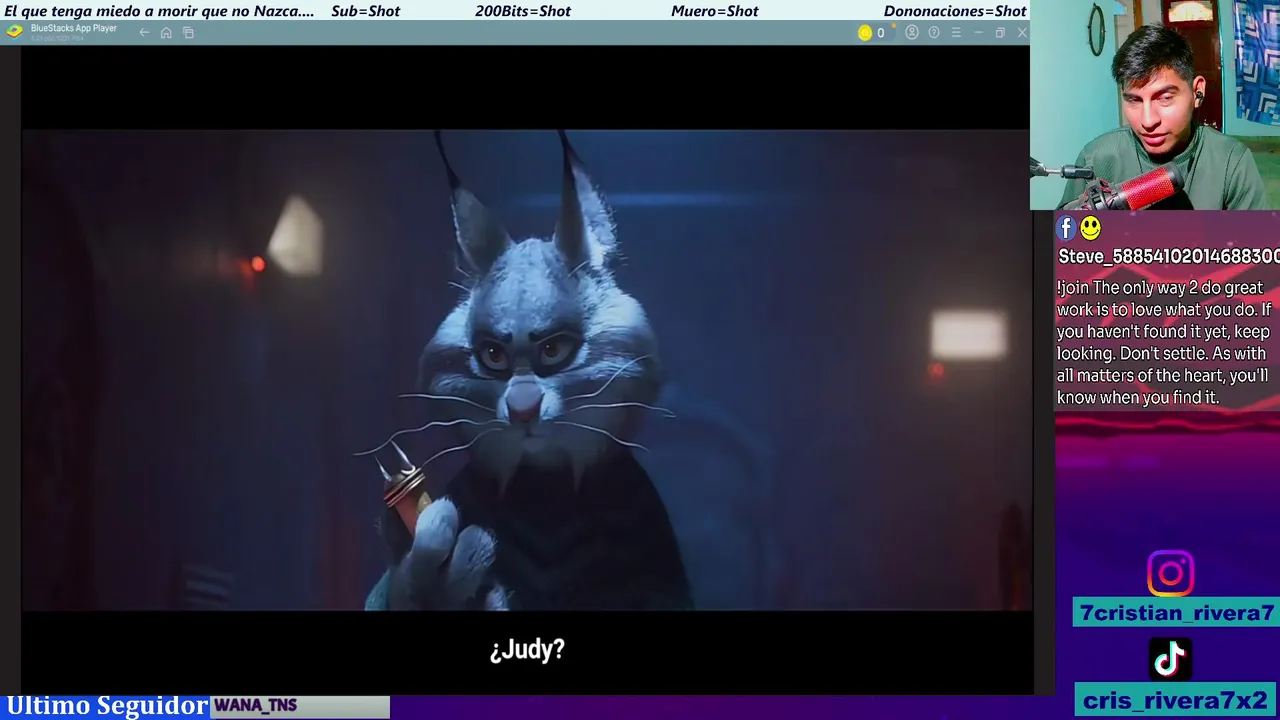Click the '!join The only way' chat message
The height and width of the screenshot is (720, 1280).
(1163, 342)
